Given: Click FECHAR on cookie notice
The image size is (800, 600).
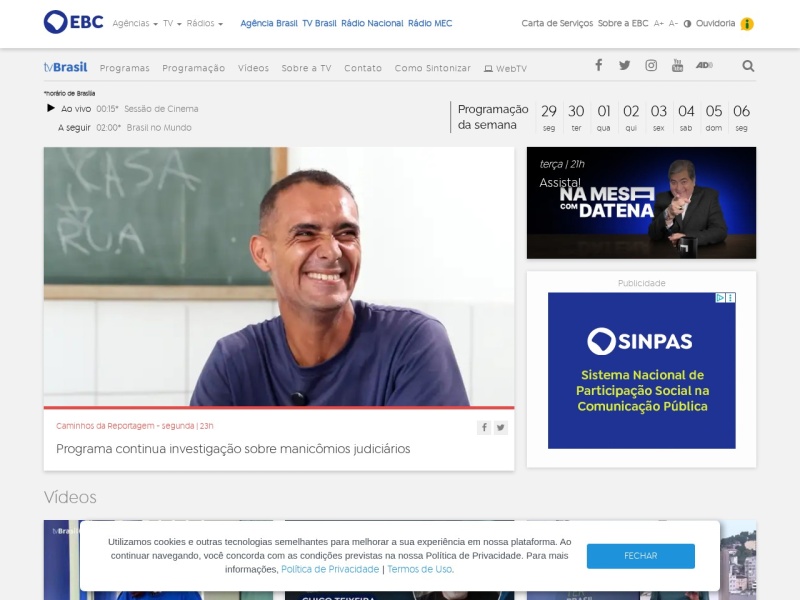Looking at the screenshot, I should click(640, 556).
